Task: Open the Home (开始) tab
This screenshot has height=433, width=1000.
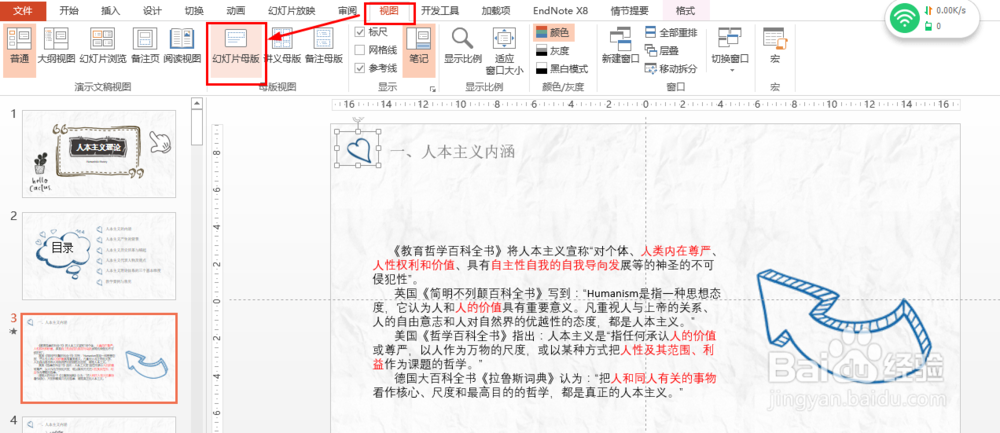Action: click(69, 10)
